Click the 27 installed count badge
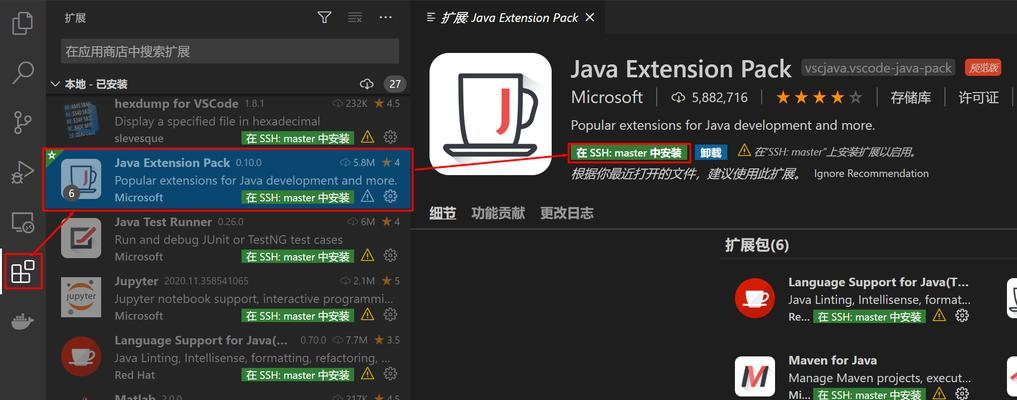 394,84
